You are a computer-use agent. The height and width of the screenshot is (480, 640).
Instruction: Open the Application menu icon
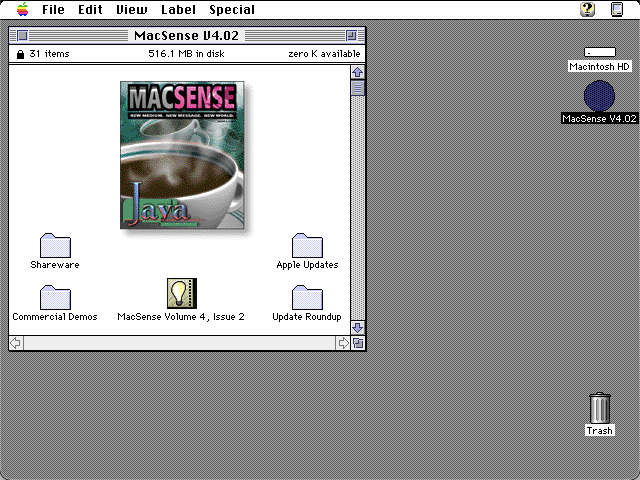coord(617,9)
